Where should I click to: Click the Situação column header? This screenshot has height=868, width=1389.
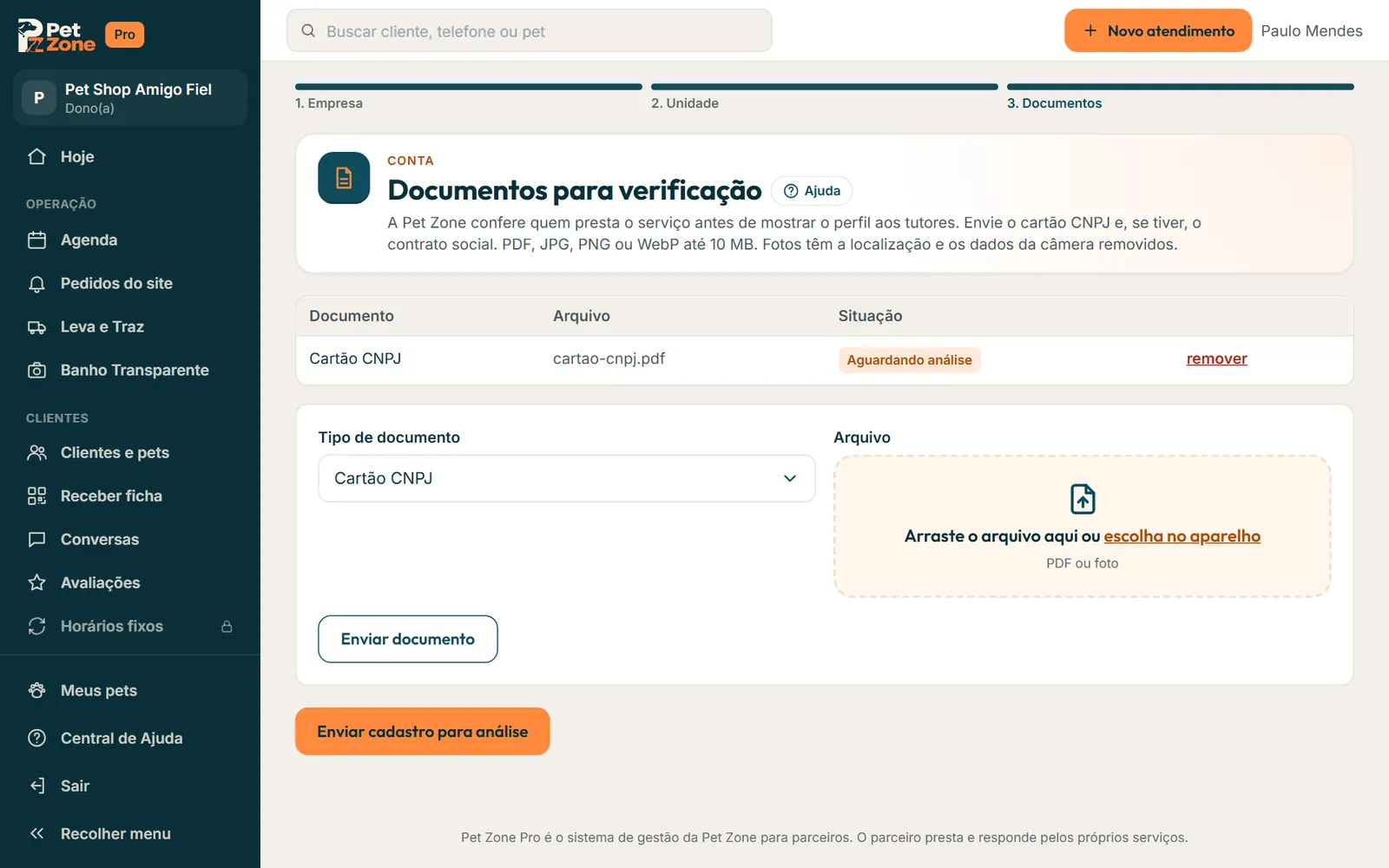(870, 316)
